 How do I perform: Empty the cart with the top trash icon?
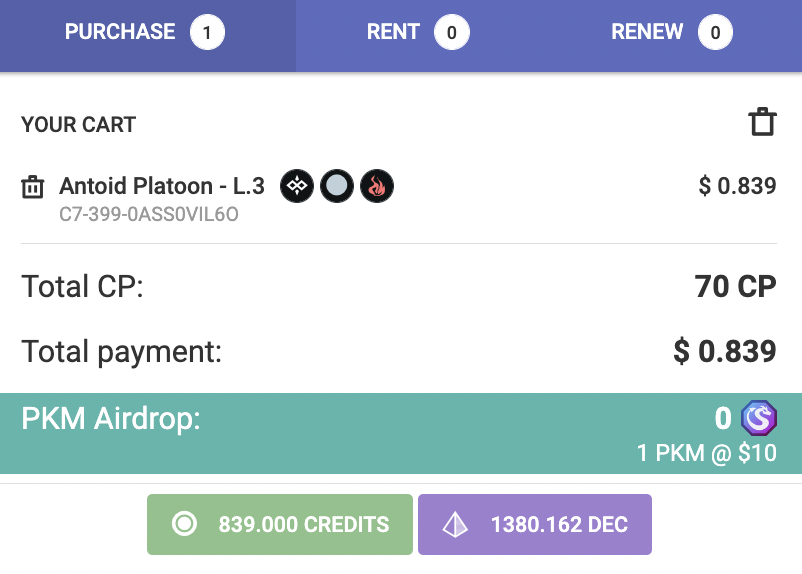763,122
